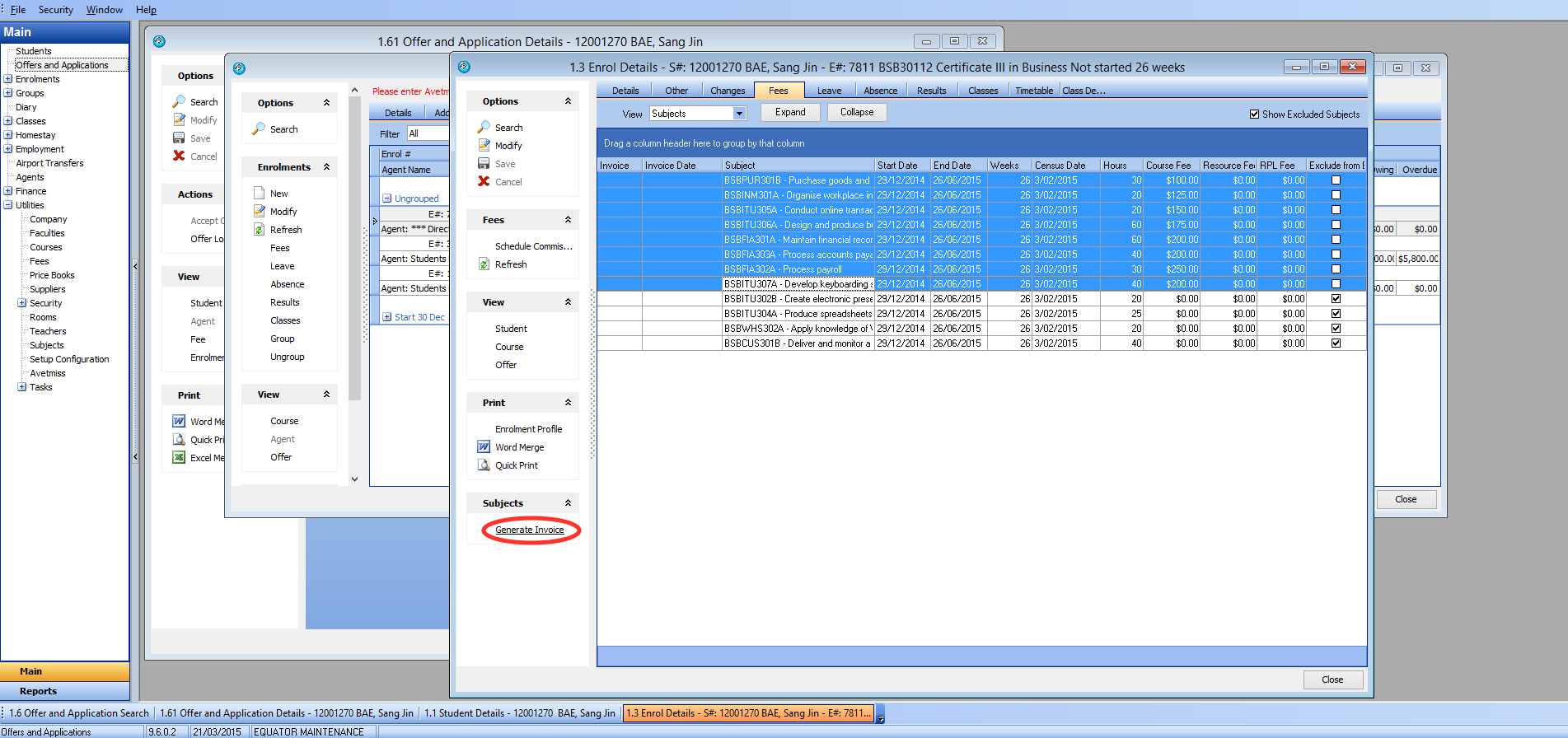Click the New document icon under Enrolments

[x=259, y=194]
